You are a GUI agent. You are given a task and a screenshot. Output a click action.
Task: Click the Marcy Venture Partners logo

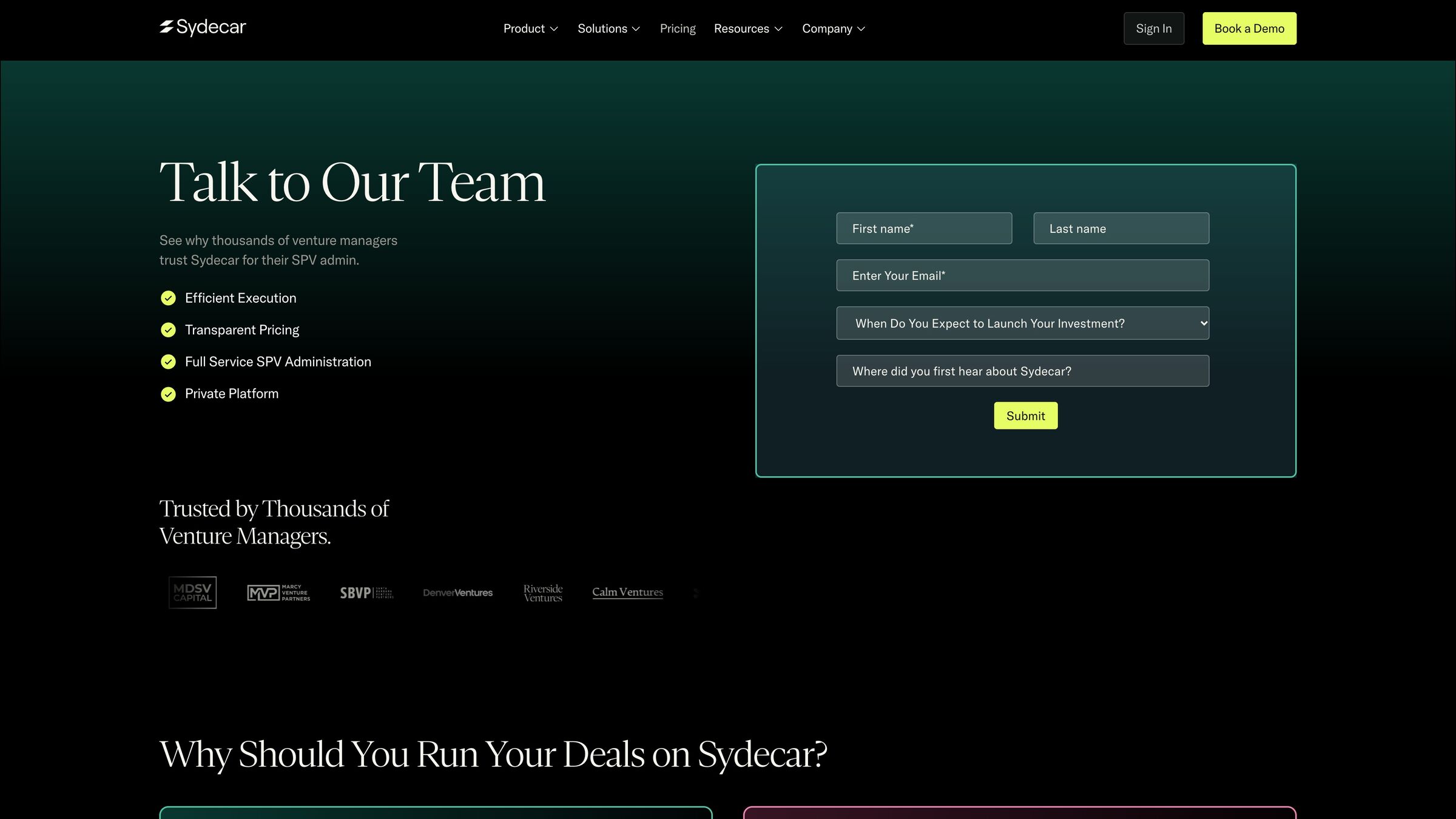[x=278, y=593]
